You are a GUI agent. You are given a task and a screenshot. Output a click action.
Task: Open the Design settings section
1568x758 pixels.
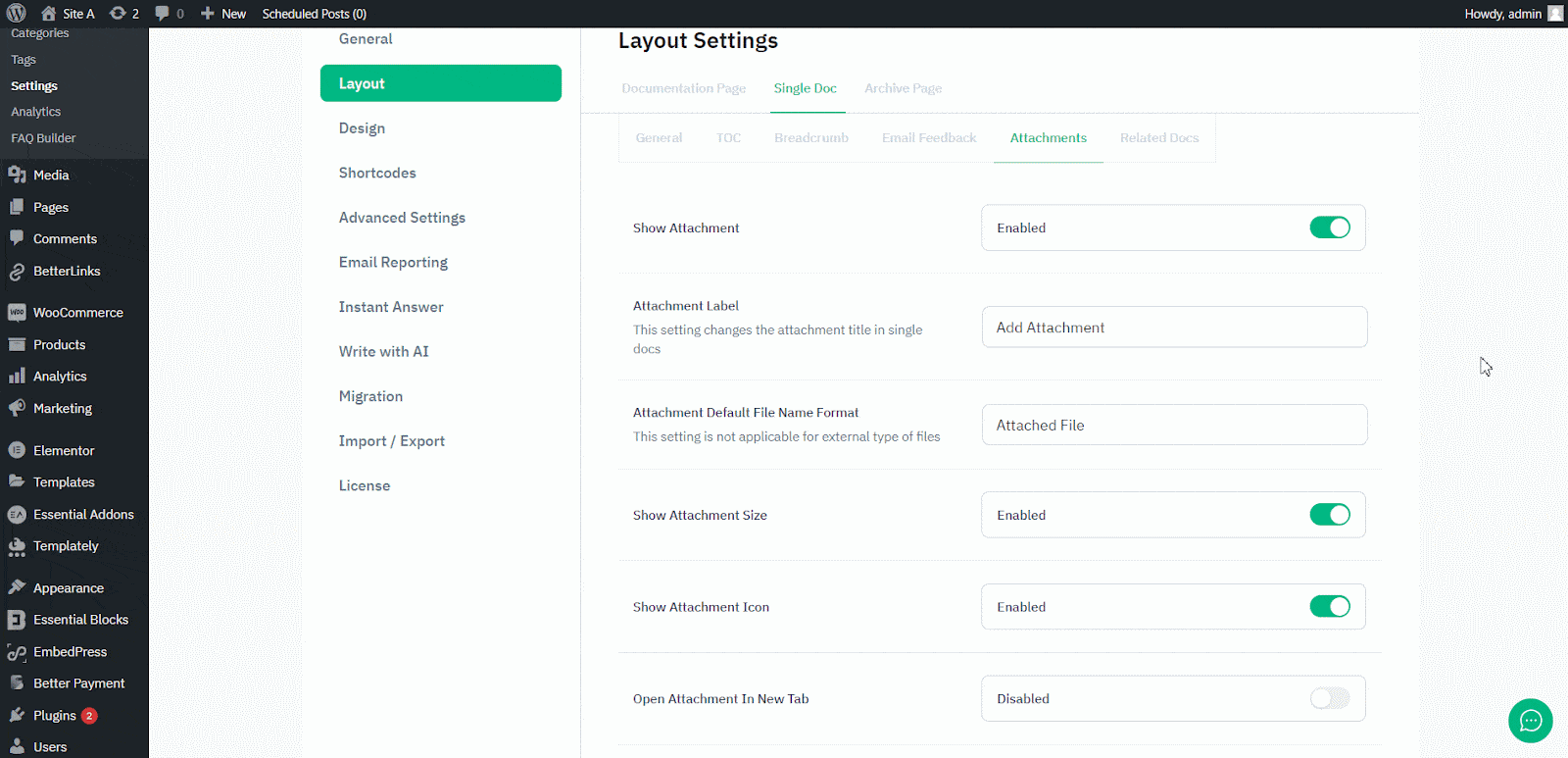[x=362, y=128]
